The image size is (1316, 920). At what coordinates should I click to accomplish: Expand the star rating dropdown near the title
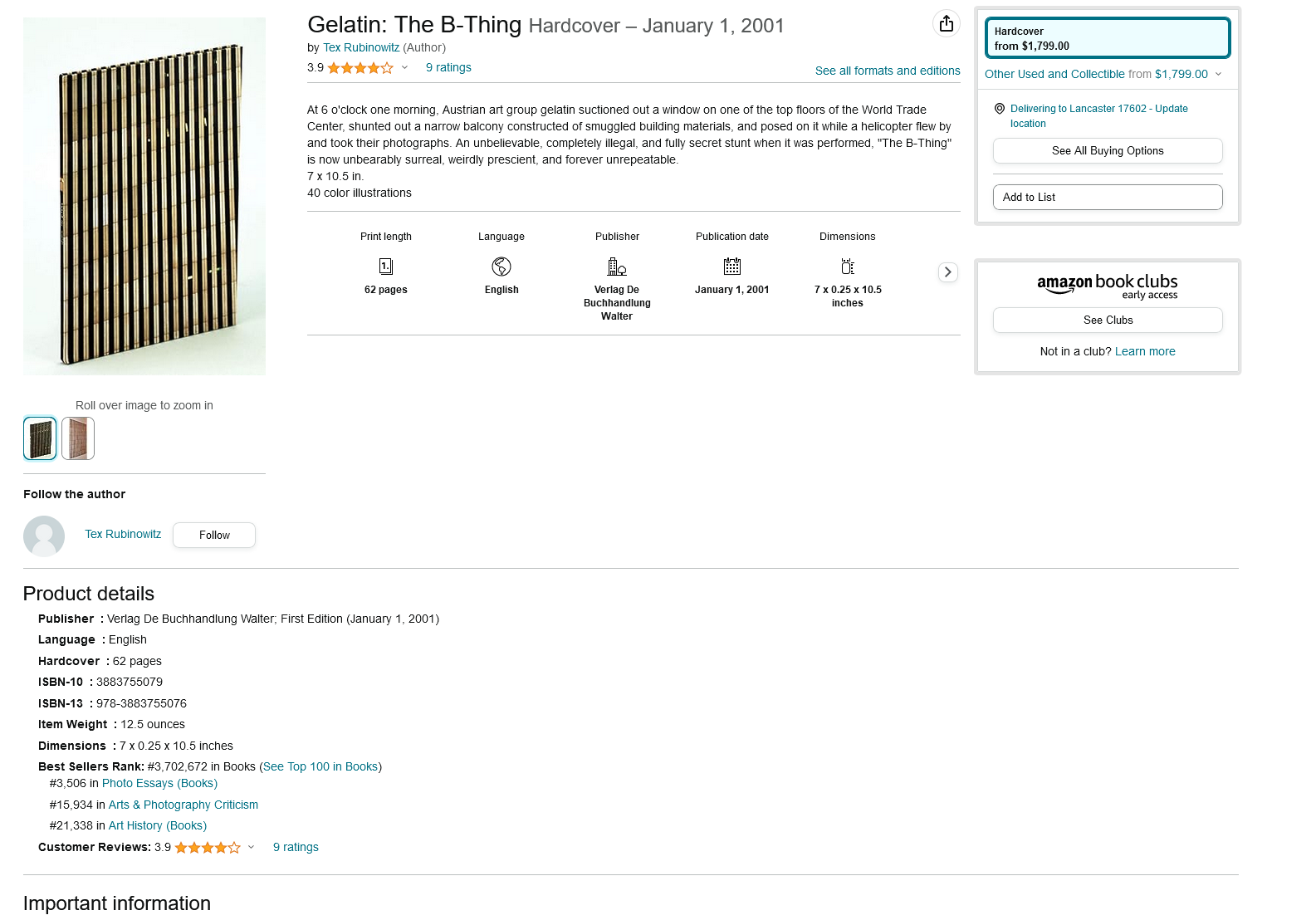point(405,68)
